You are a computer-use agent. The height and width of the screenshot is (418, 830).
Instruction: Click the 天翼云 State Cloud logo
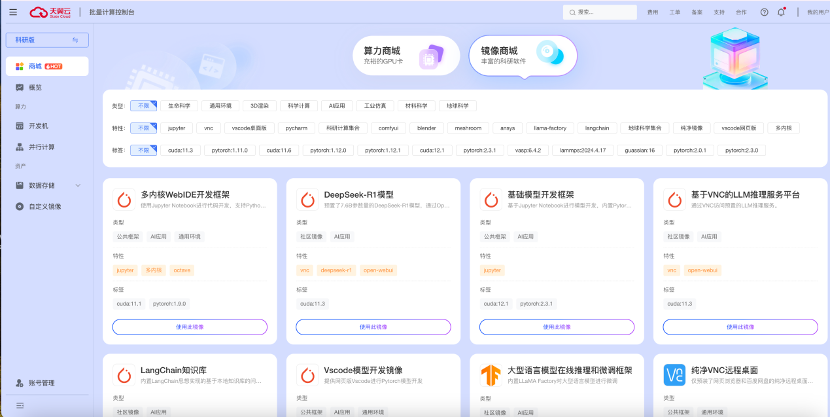[50, 12]
